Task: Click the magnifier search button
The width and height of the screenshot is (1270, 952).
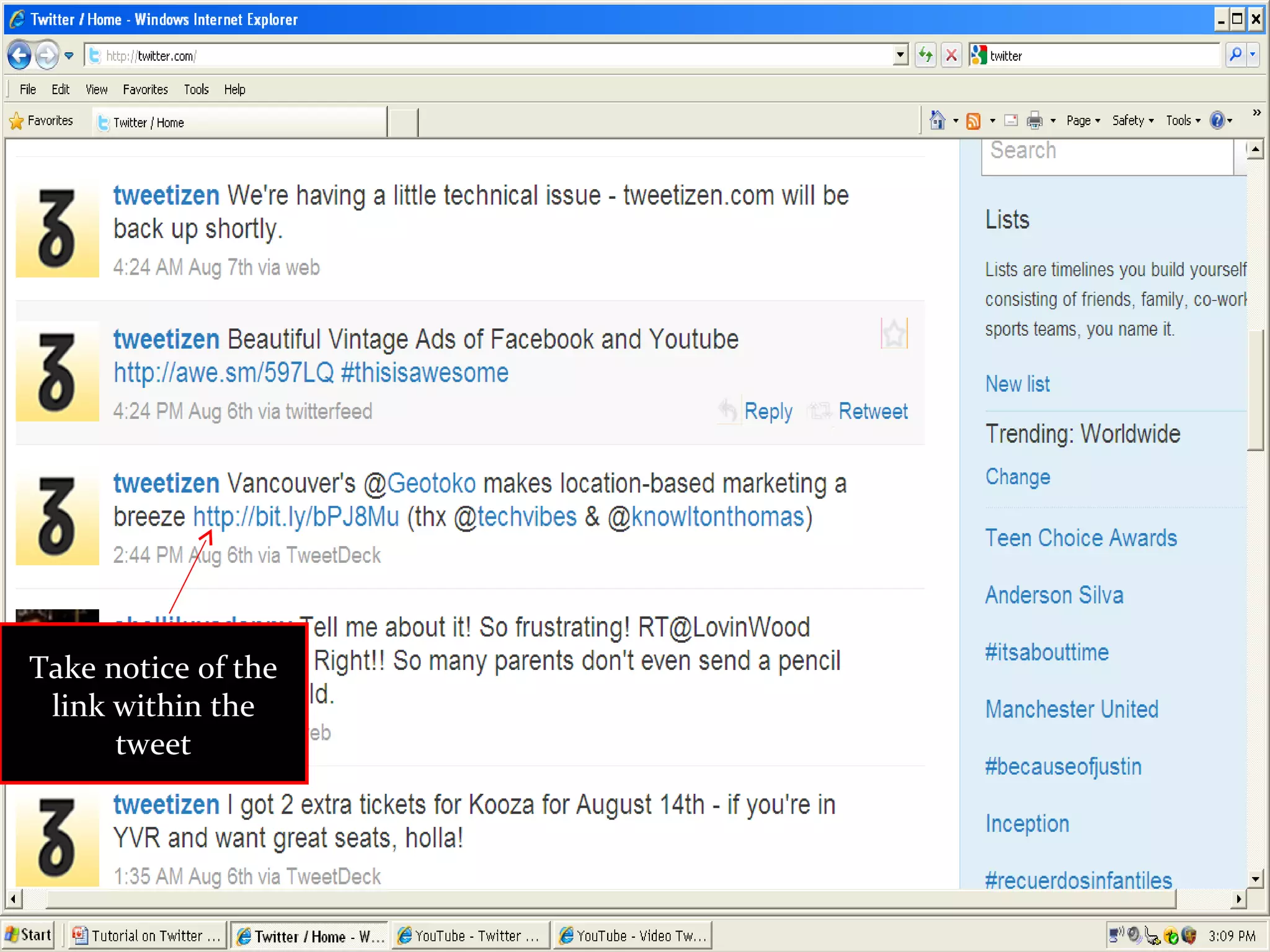Action: coord(1235,56)
